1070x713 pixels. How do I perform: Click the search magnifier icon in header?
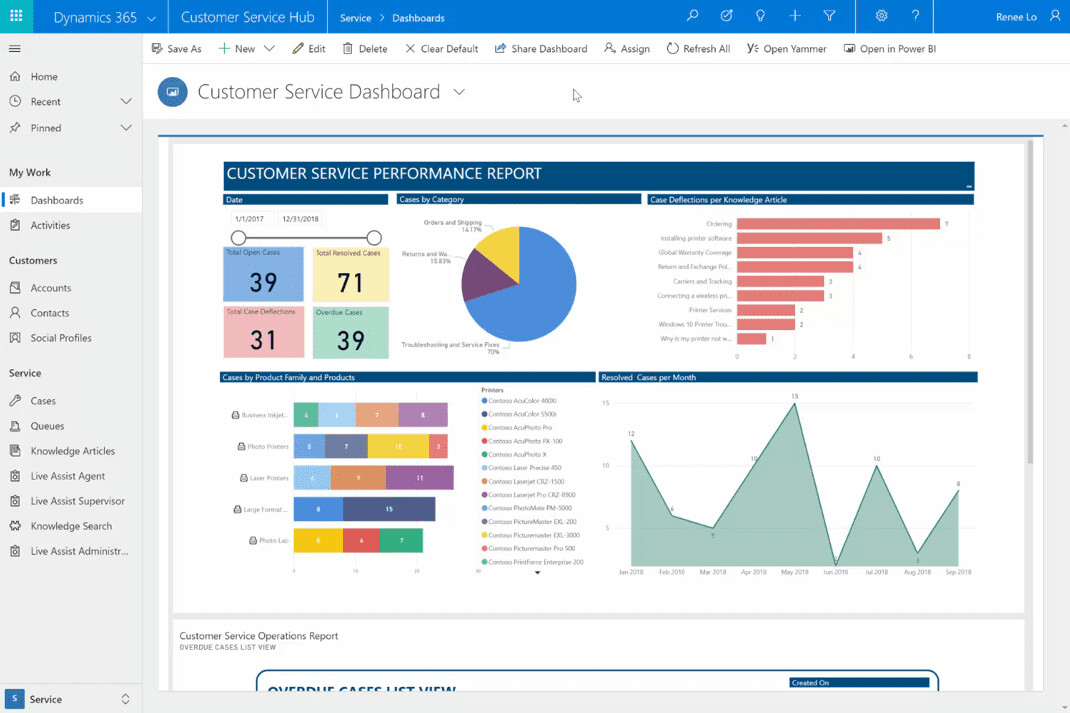pyautogui.click(x=693, y=16)
